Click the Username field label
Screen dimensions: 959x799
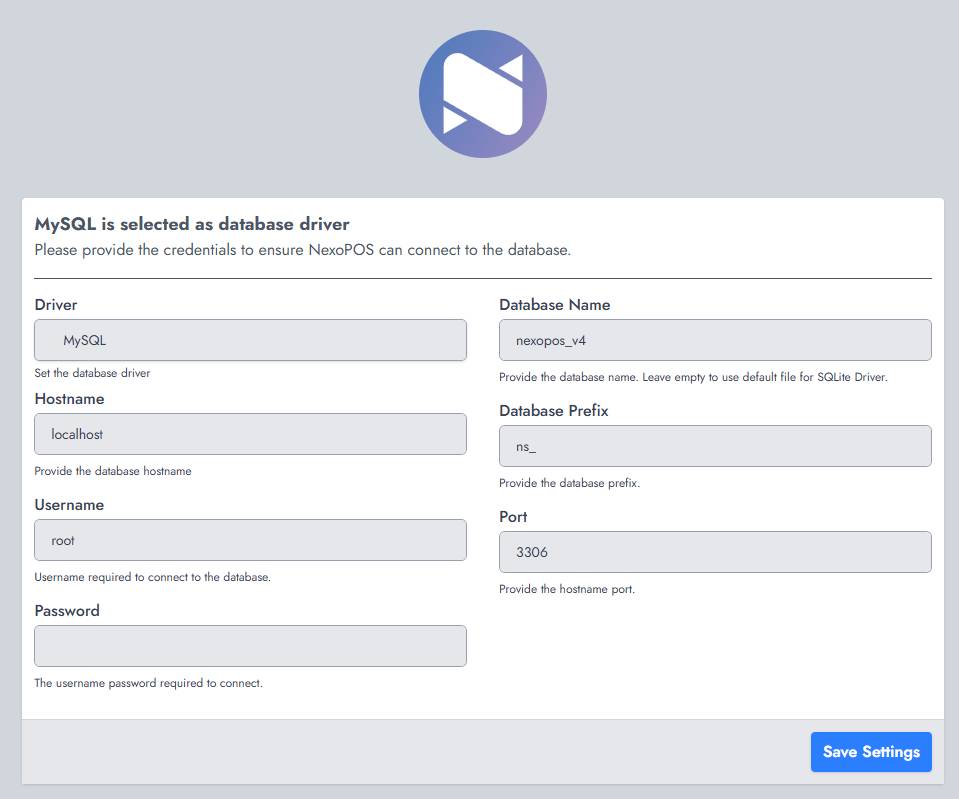coord(69,505)
